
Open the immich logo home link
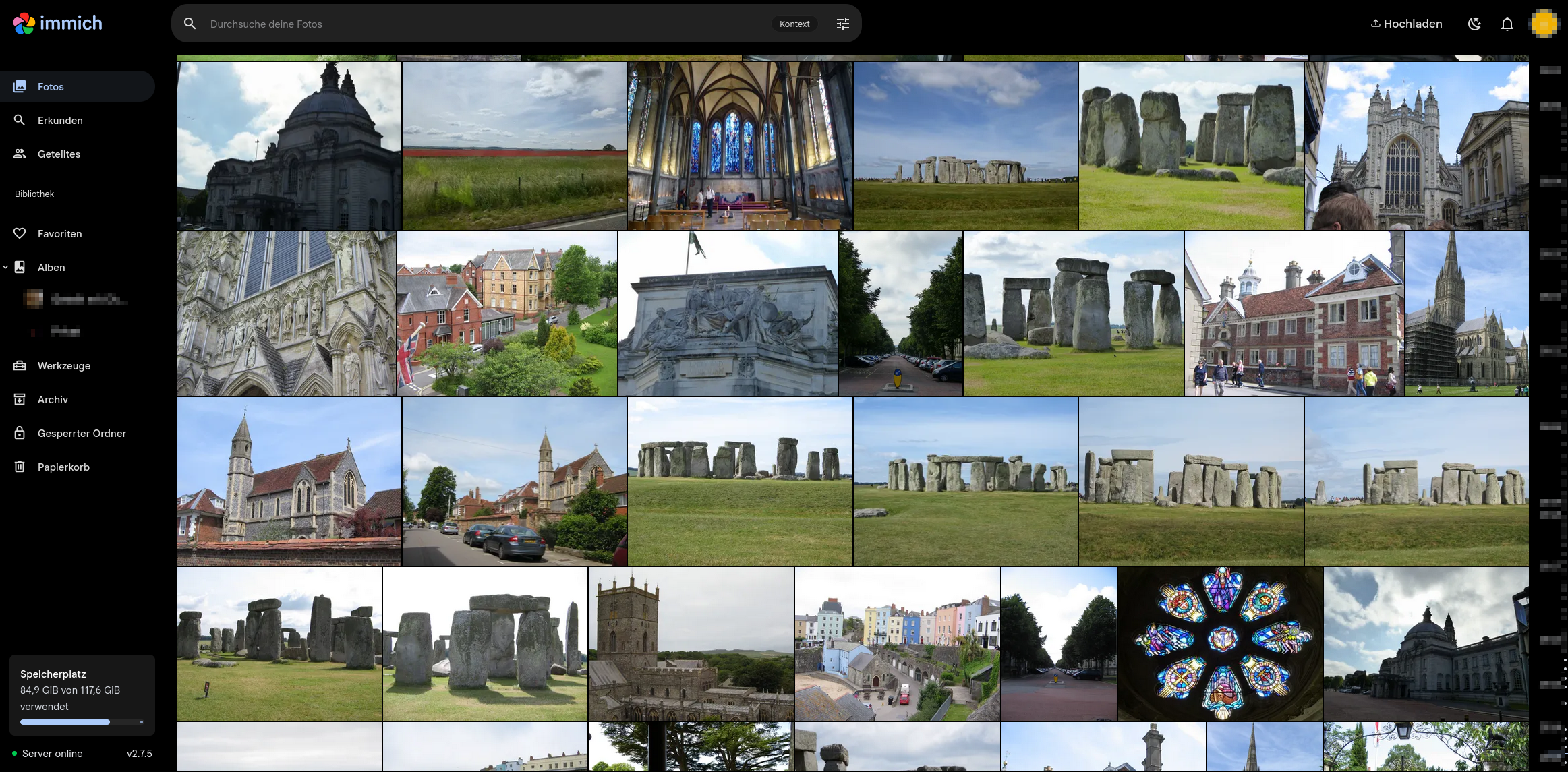click(x=57, y=24)
